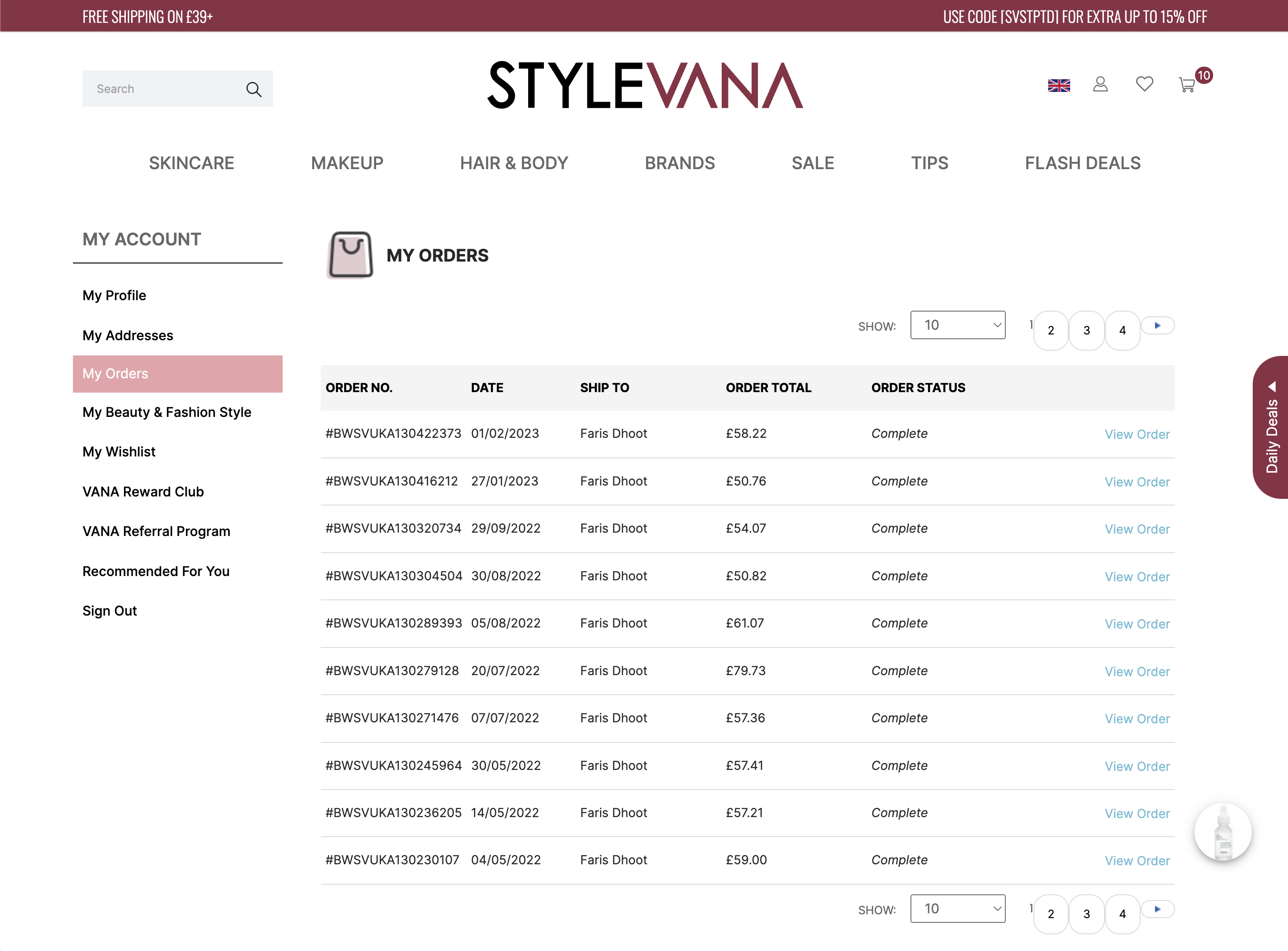The width and height of the screenshot is (1288, 951).
Task: Go to My Profile
Action: coord(114,295)
